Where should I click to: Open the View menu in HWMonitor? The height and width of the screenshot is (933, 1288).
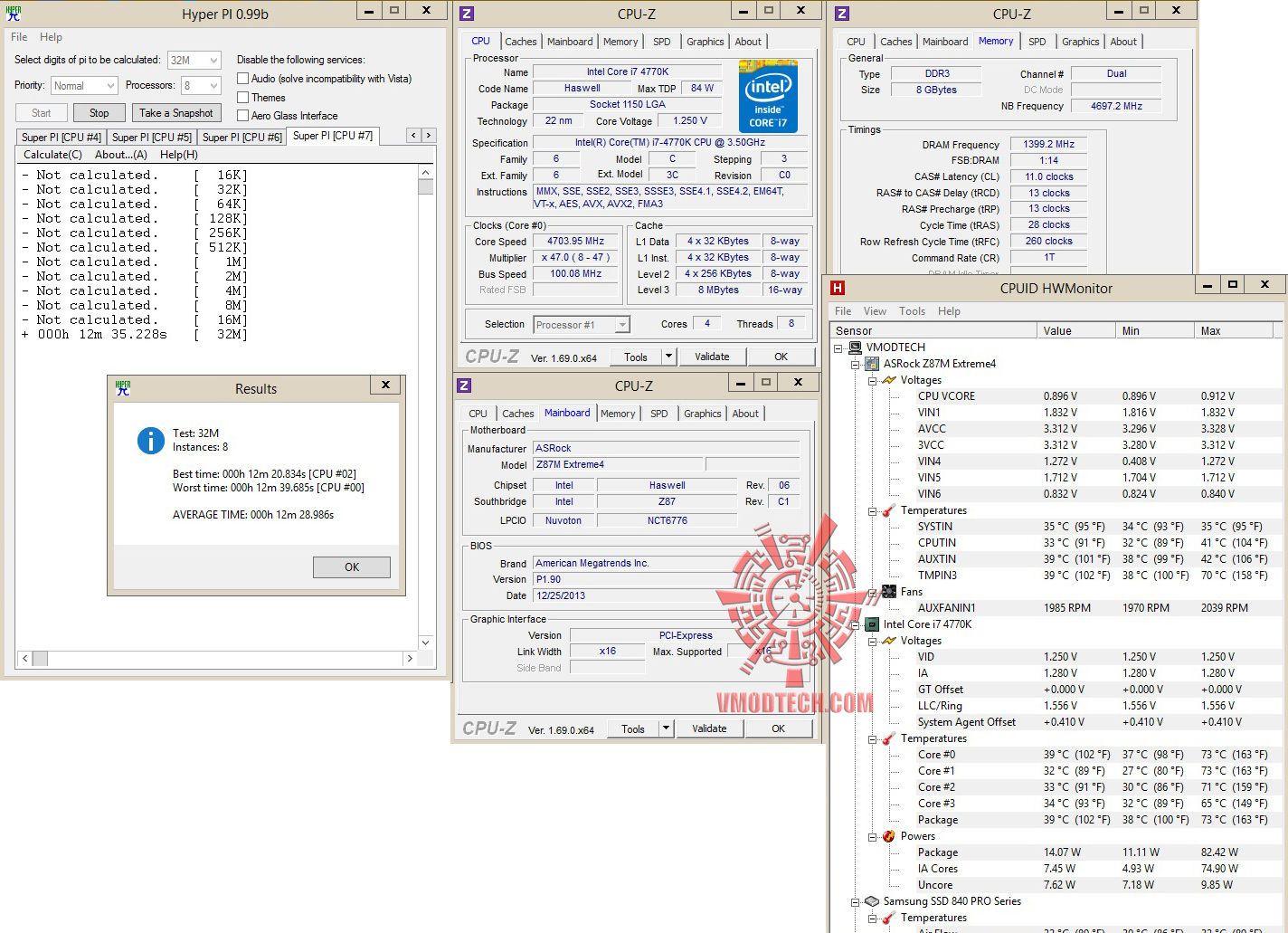coord(875,311)
